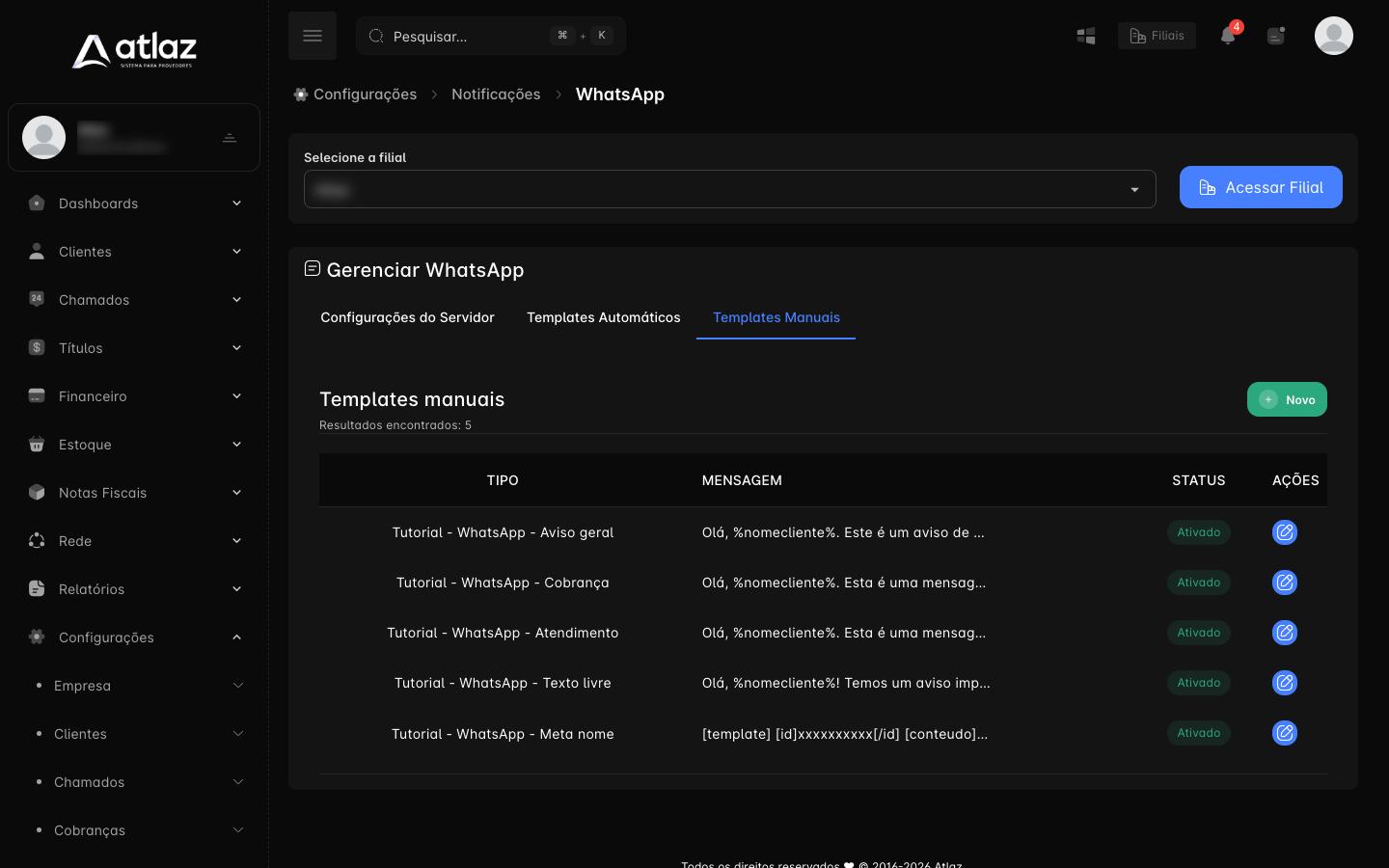
Task: Click the Ativado status of Meta nome
Action: (1199, 733)
